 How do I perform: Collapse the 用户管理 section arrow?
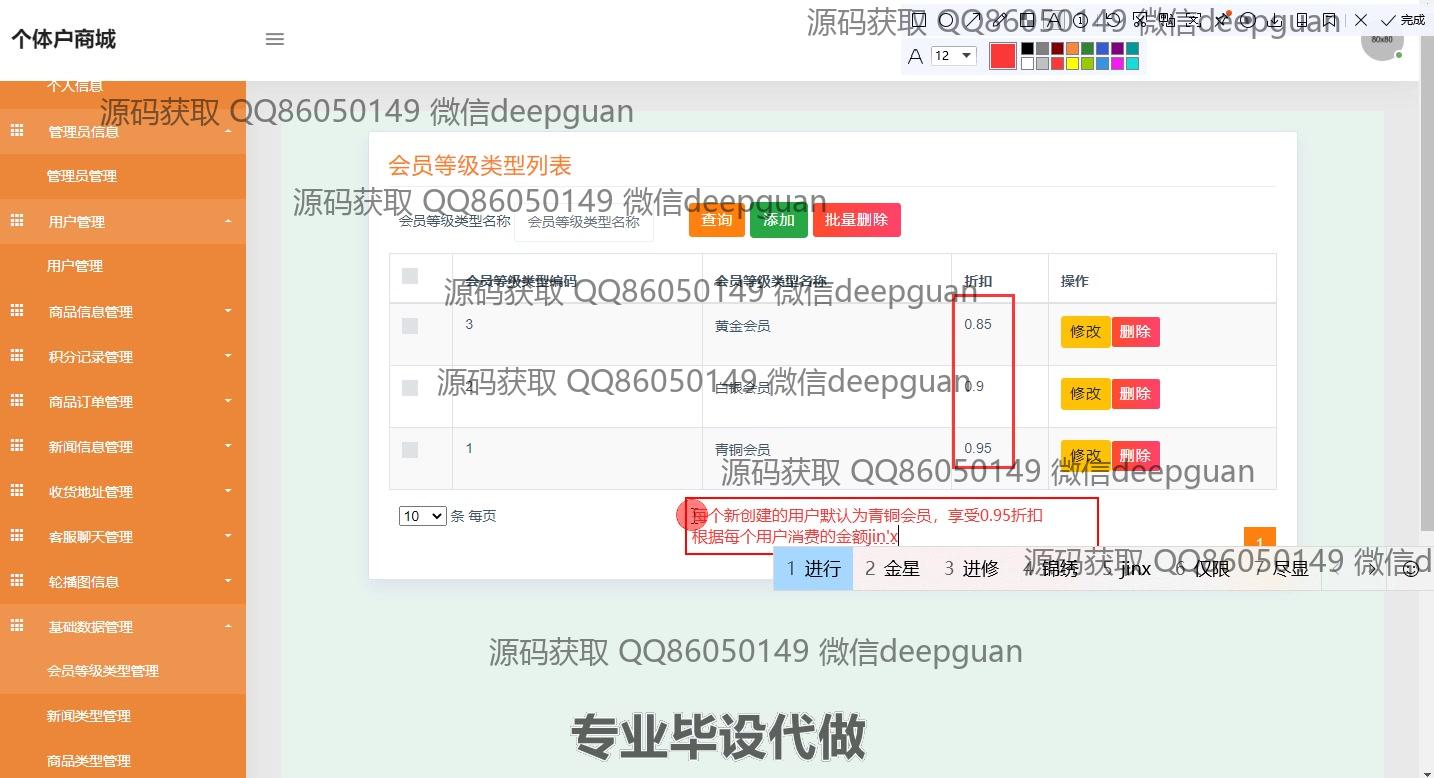(x=228, y=221)
